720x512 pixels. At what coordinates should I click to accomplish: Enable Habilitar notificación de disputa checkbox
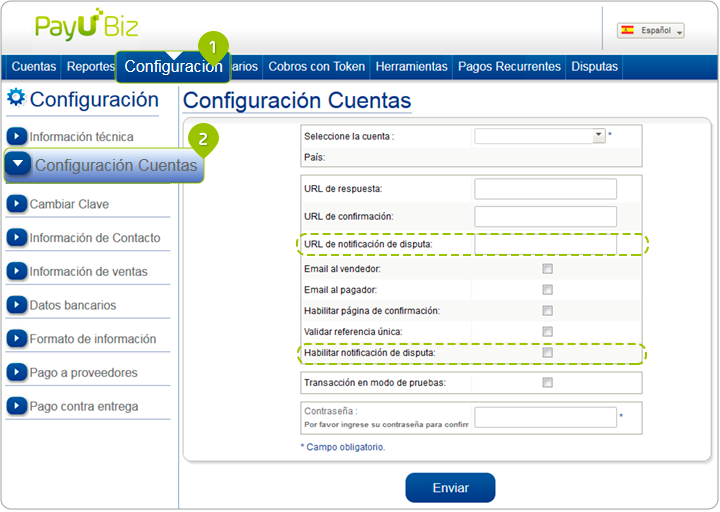tap(547, 353)
